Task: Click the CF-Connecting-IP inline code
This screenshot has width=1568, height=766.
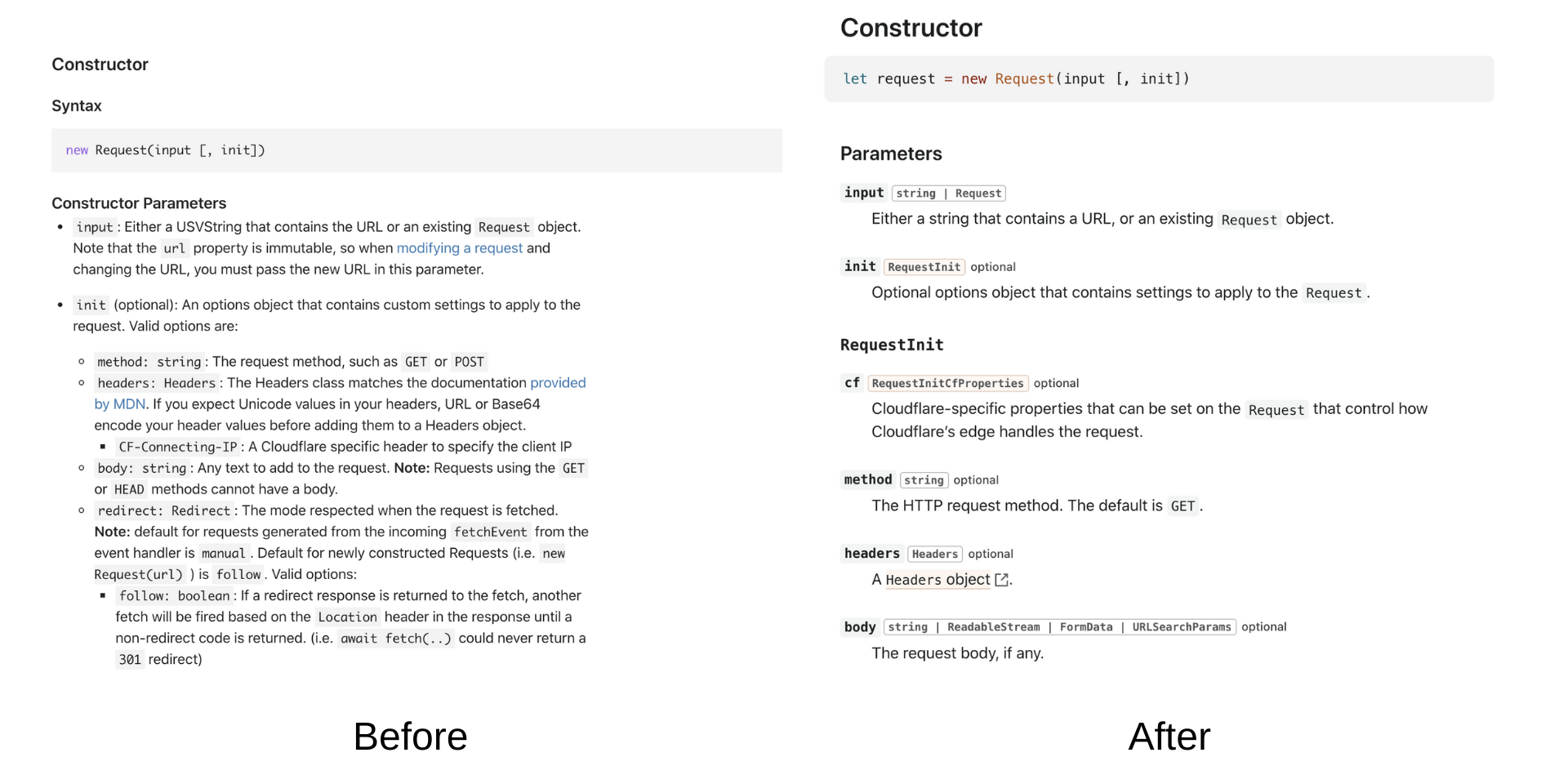Action: click(177, 447)
